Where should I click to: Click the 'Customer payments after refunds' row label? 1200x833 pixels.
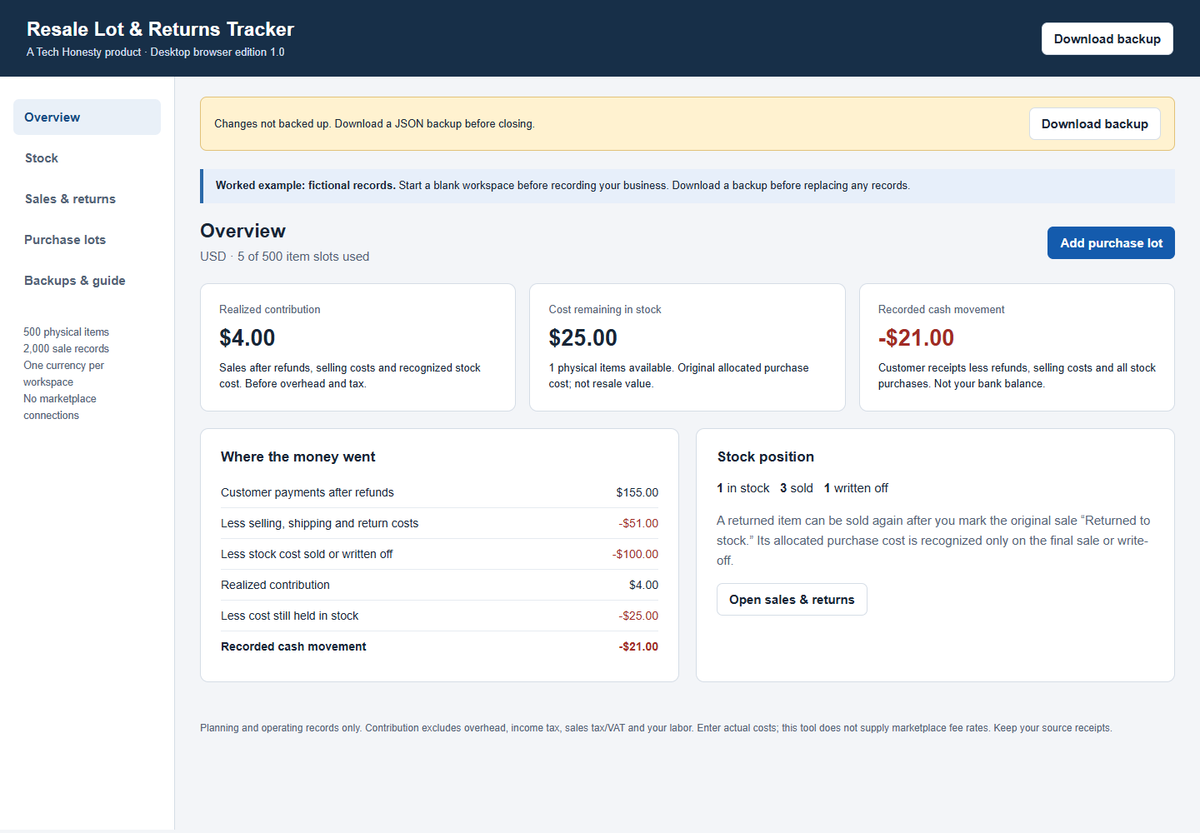point(307,492)
